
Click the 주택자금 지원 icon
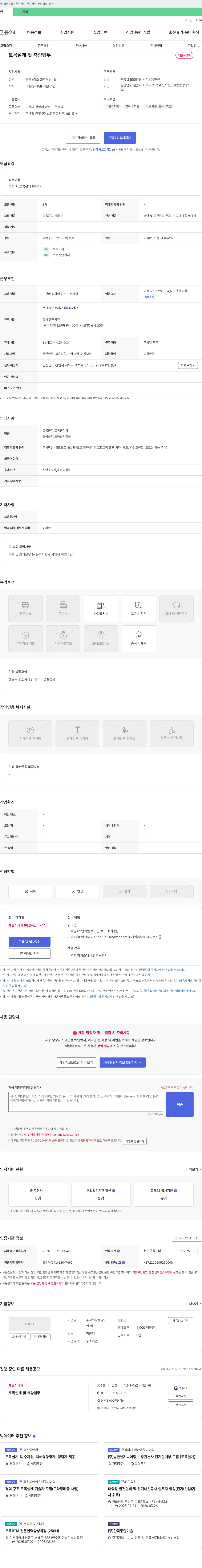25,638
